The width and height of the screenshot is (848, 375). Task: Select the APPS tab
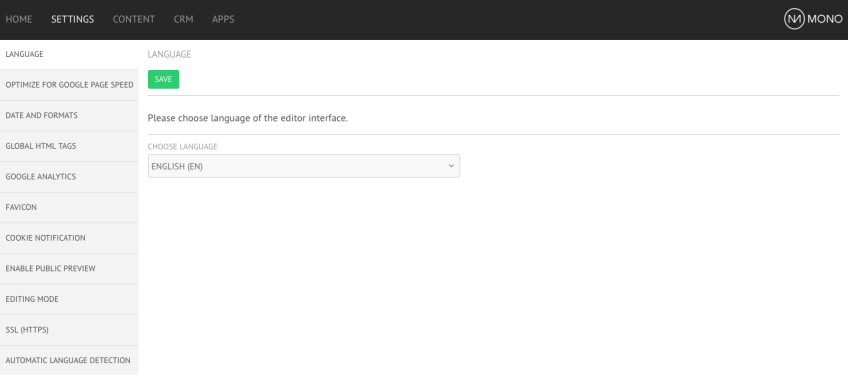click(223, 19)
